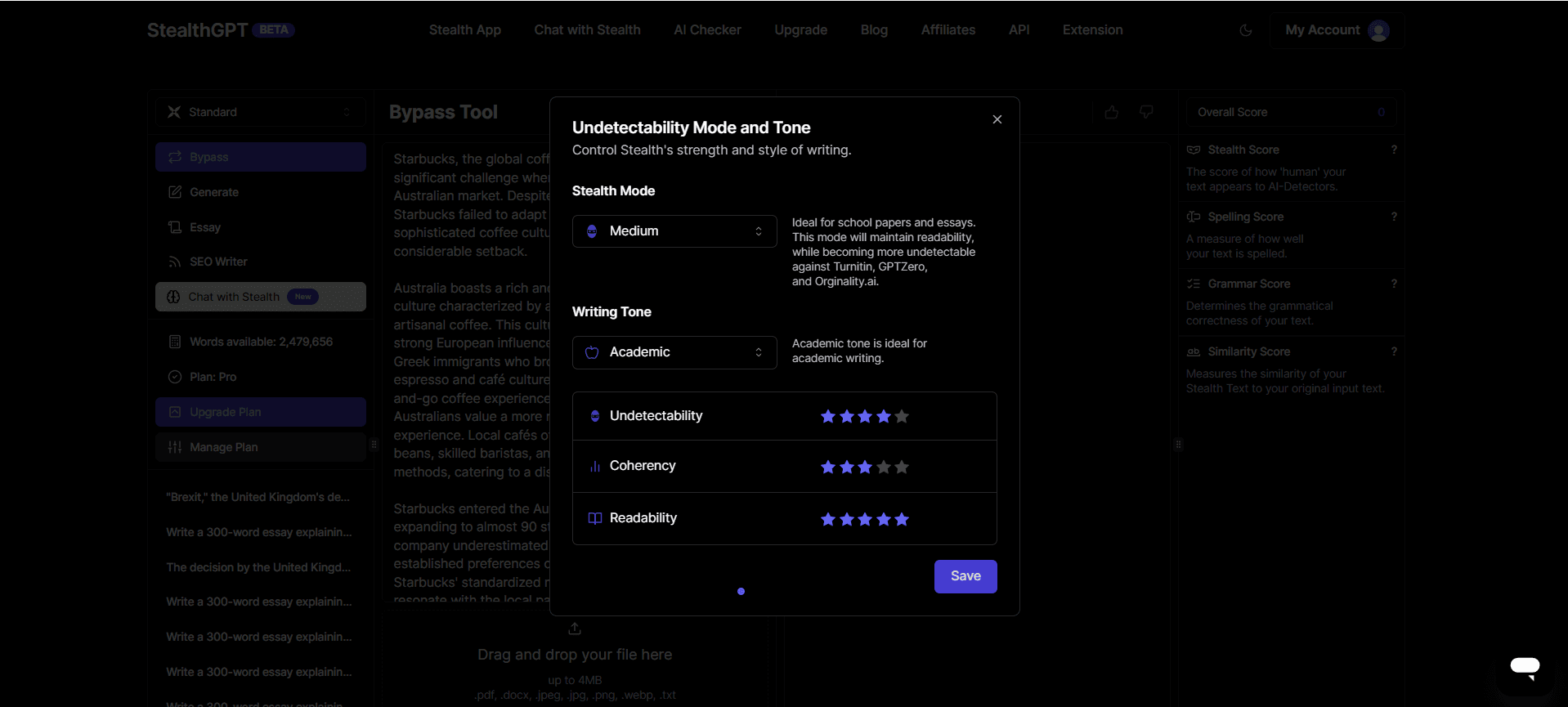Viewport: 1568px width, 707px height.
Task: Click Stealth Score help question mark
Action: pyautogui.click(x=1394, y=150)
